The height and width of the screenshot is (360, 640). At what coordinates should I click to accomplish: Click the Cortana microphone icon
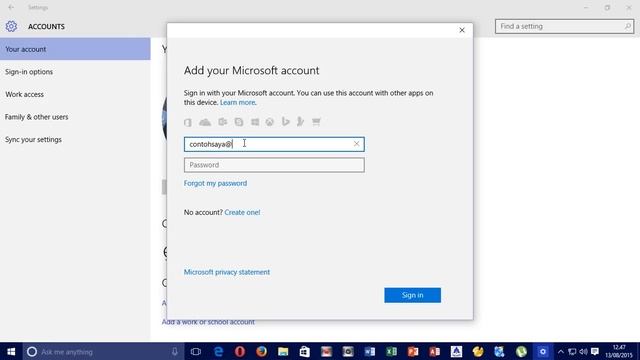pos(175,351)
